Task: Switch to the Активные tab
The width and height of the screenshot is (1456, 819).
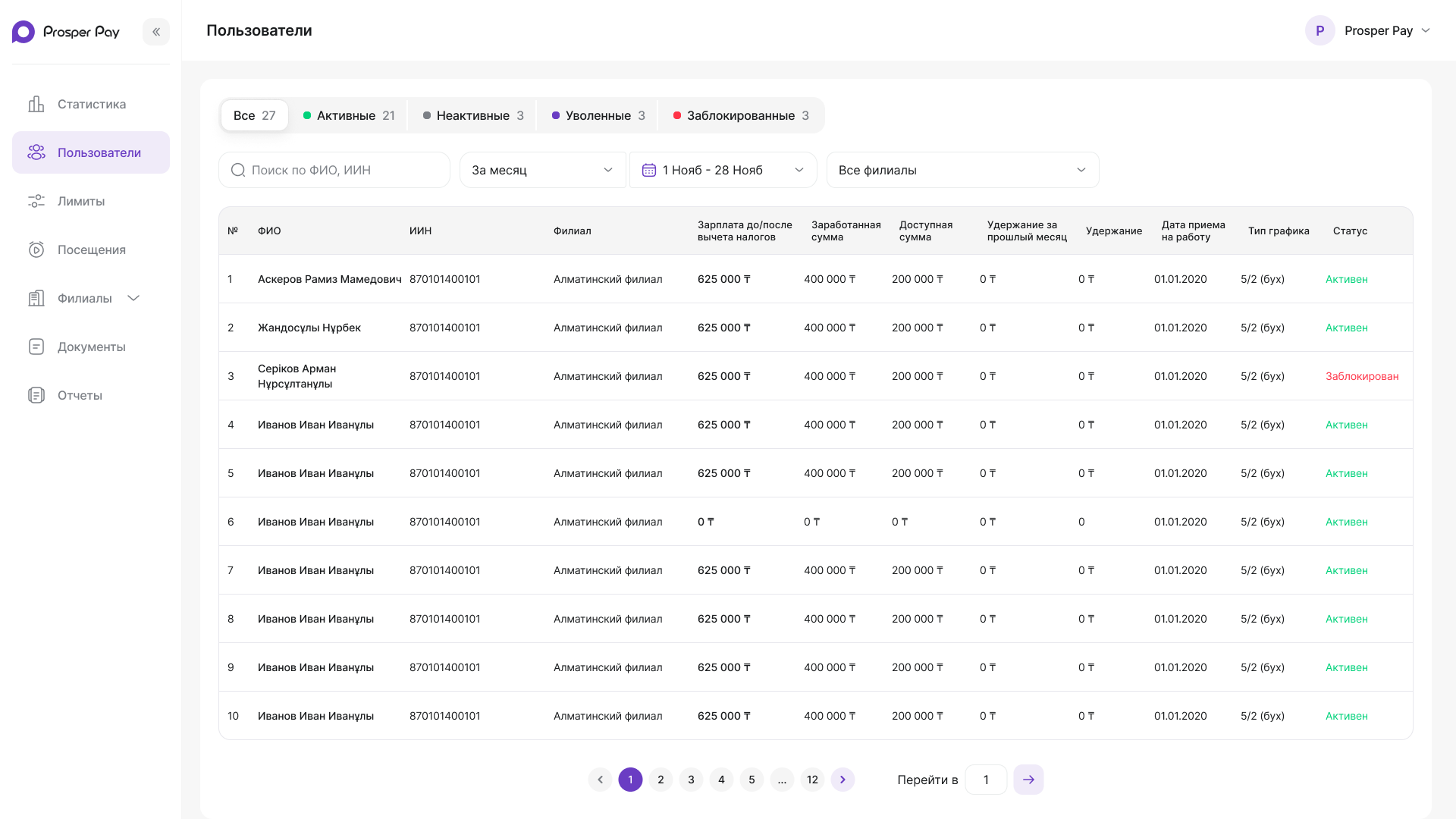Action: (x=349, y=115)
